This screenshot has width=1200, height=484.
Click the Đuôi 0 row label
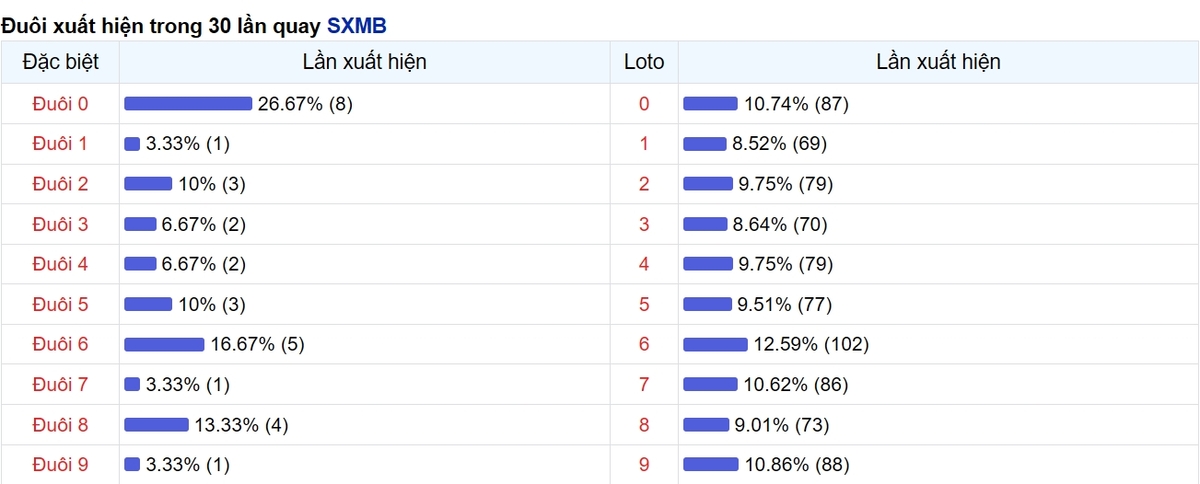pyautogui.click(x=60, y=104)
